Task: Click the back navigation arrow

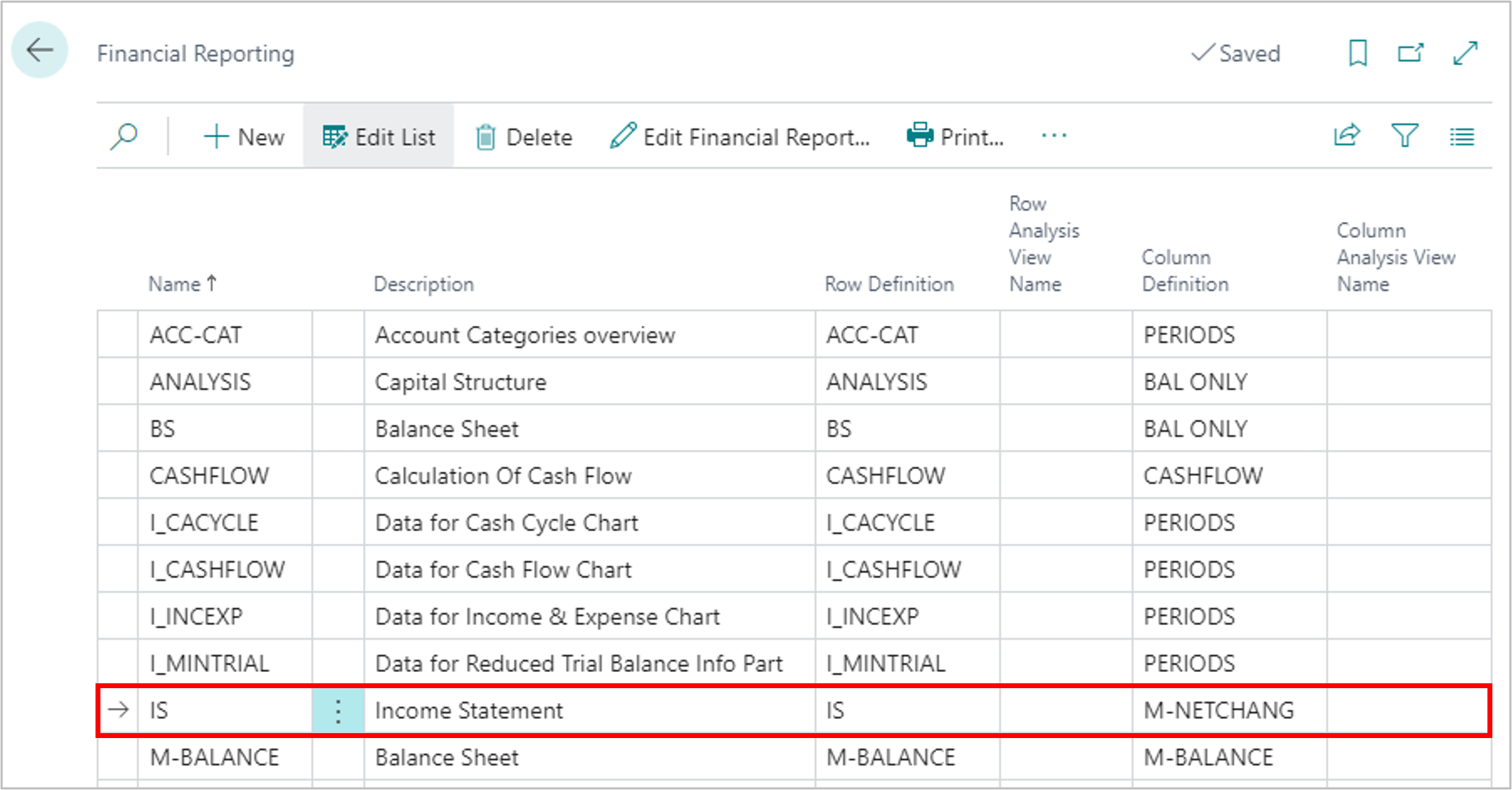Action: point(40,48)
